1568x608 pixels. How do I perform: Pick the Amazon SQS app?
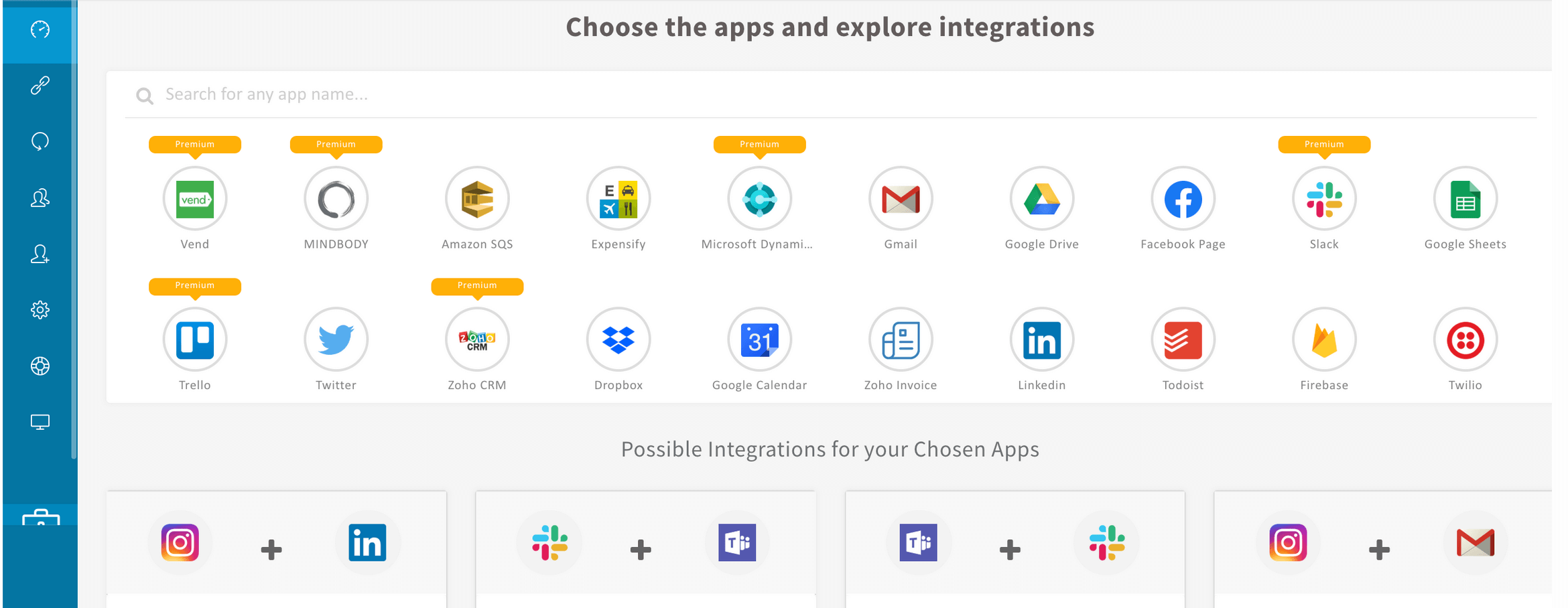pyautogui.click(x=477, y=199)
